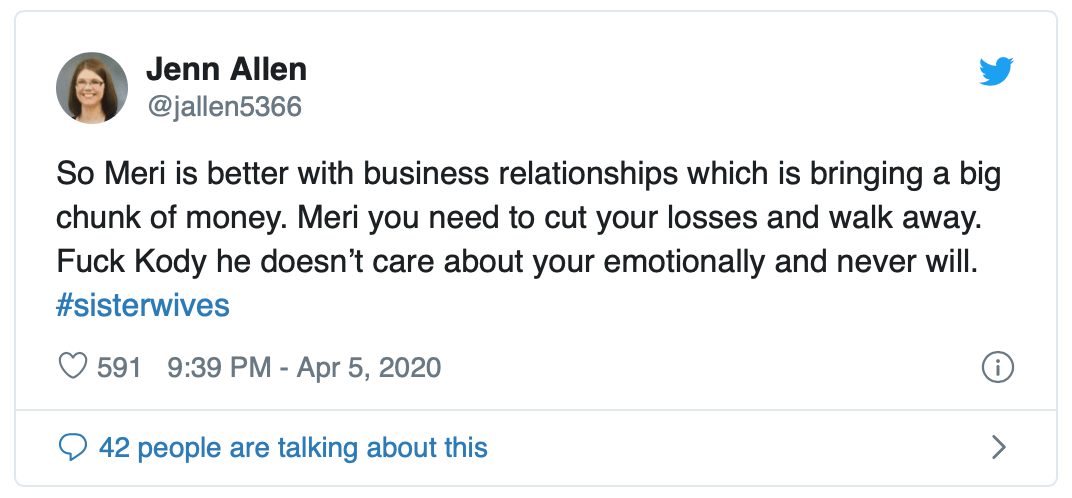
Task: Click the 9:39 PM time in the timestamp
Action: tap(219, 367)
